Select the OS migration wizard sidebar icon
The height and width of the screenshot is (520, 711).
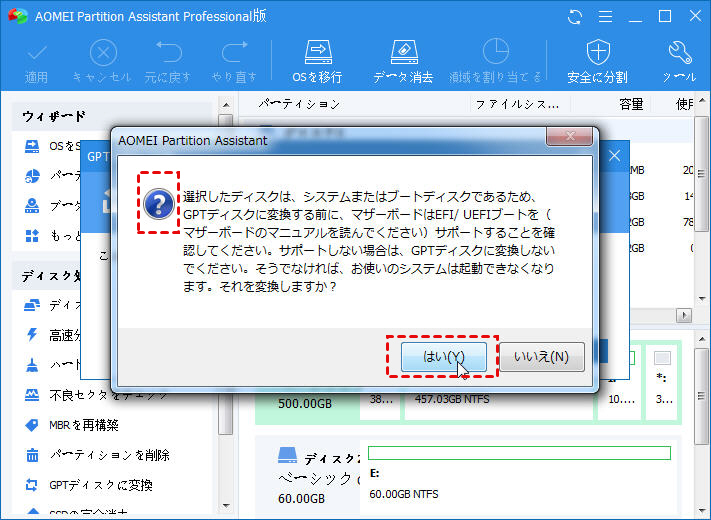click(x=32, y=146)
